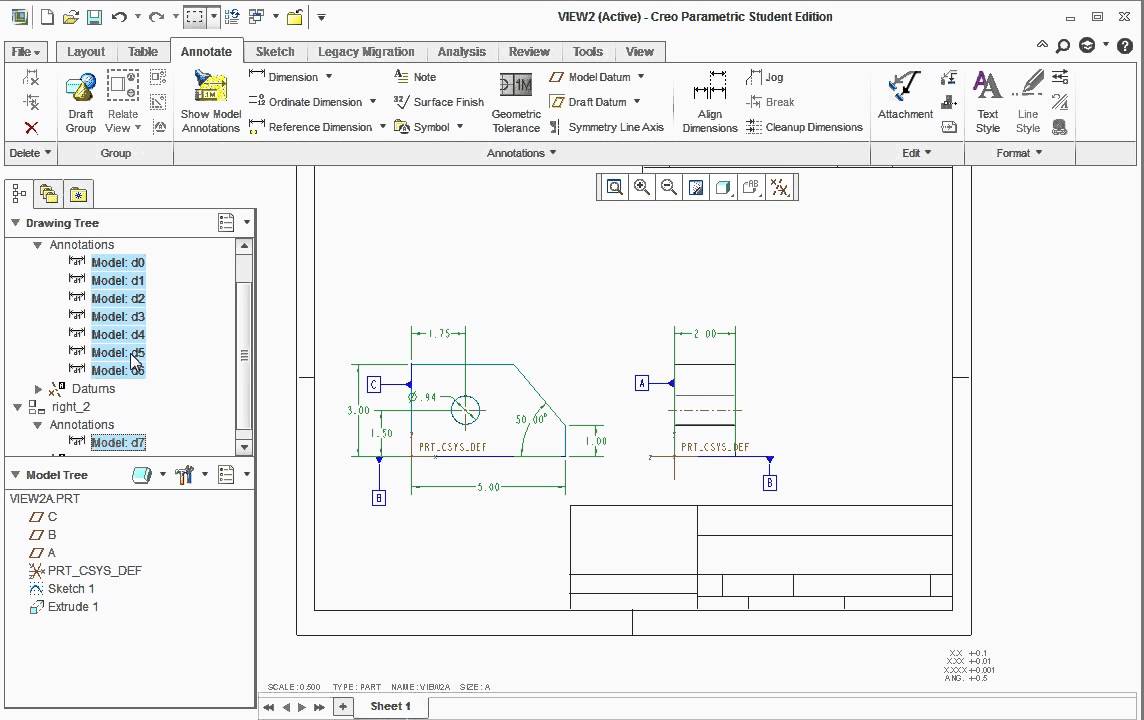The image size is (1144, 720).
Task: Expand the Annotations group dropdown
Action: pos(522,152)
